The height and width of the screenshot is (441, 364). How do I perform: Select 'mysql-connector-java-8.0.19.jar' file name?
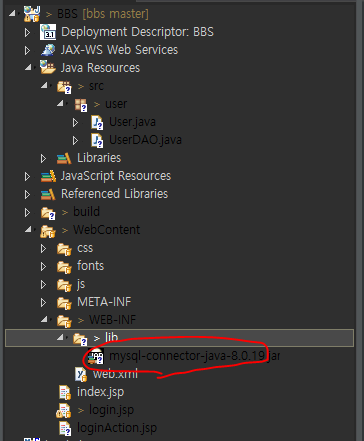pyautogui.click(x=195, y=356)
